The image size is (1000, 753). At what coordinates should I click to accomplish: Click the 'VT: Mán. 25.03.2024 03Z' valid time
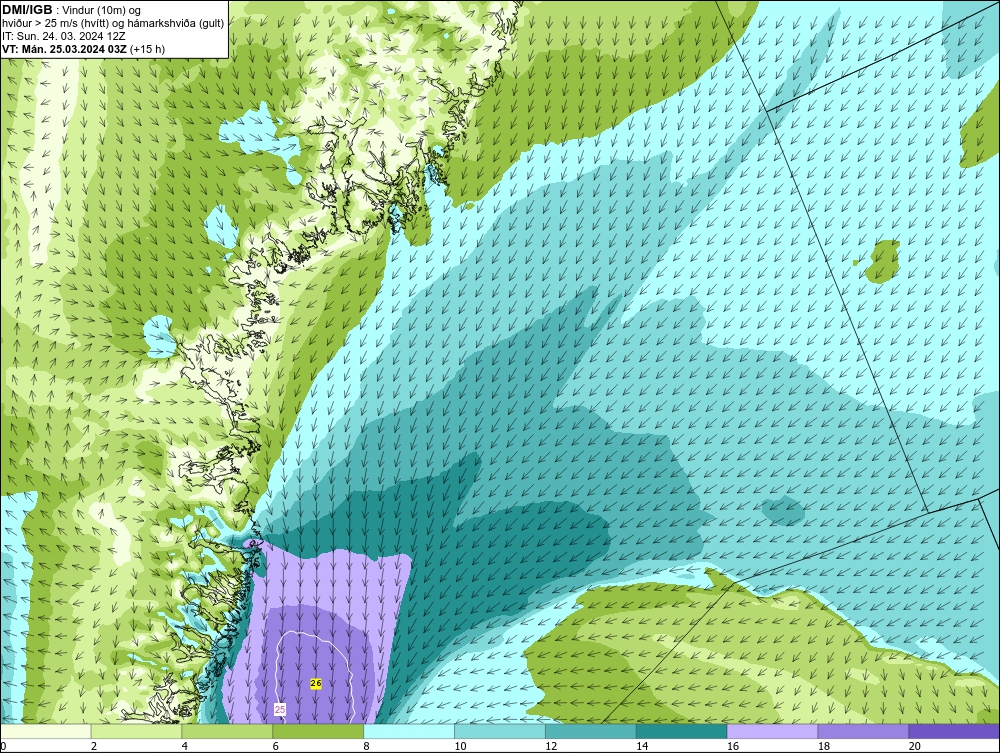tap(66, 49)
